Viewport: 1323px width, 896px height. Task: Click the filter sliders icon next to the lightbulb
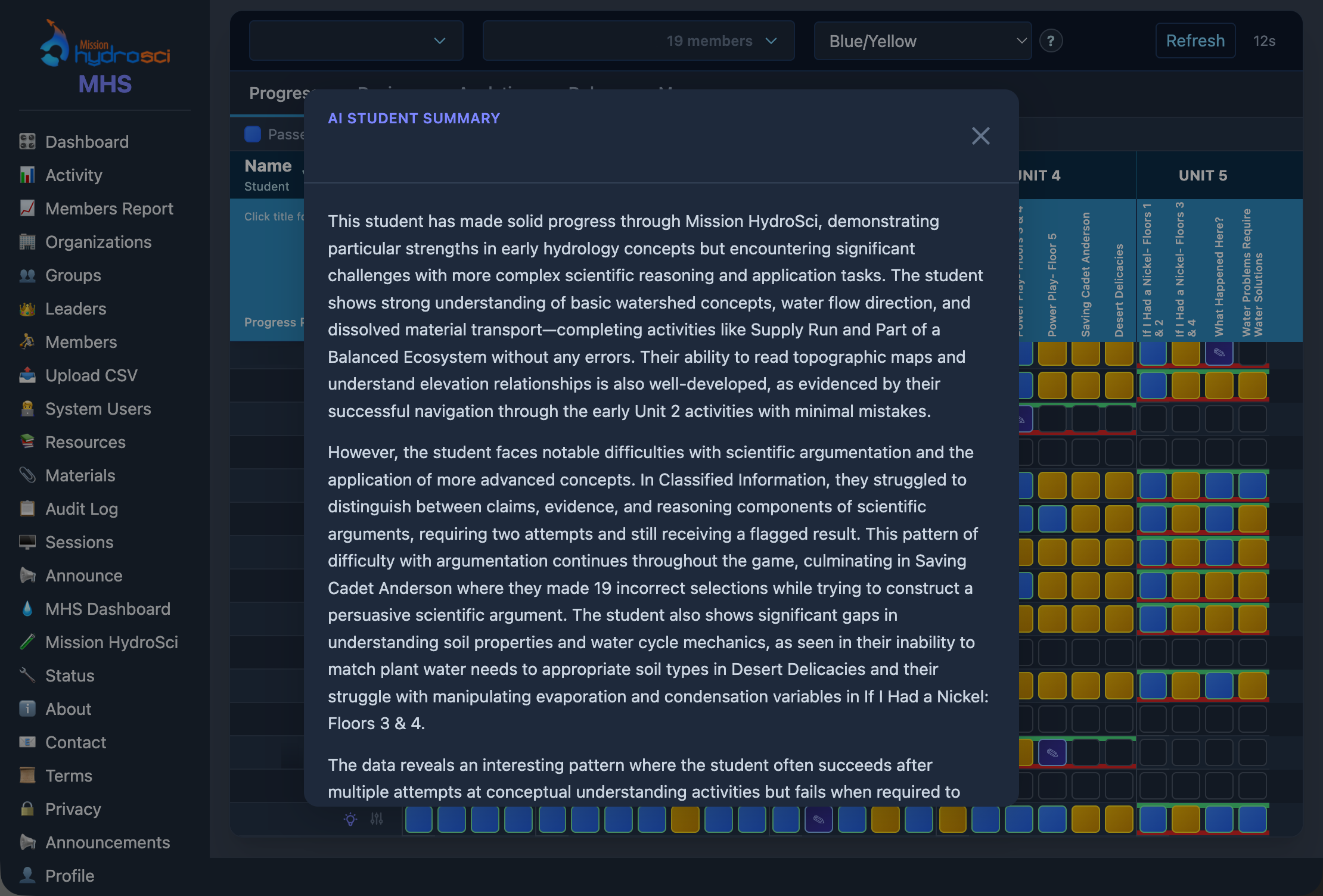[377, 819]
